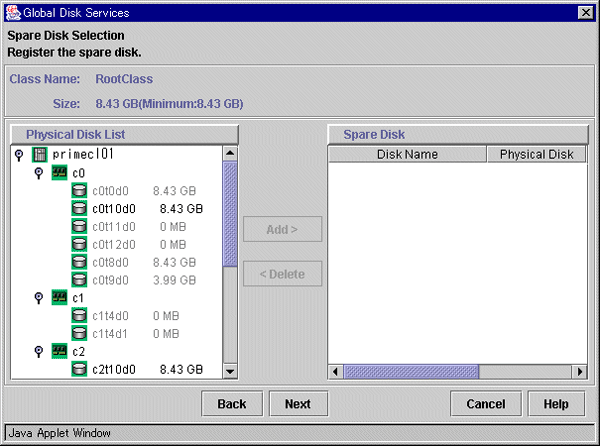Click the disk icon beside c0t12d0

pos(79,244)
